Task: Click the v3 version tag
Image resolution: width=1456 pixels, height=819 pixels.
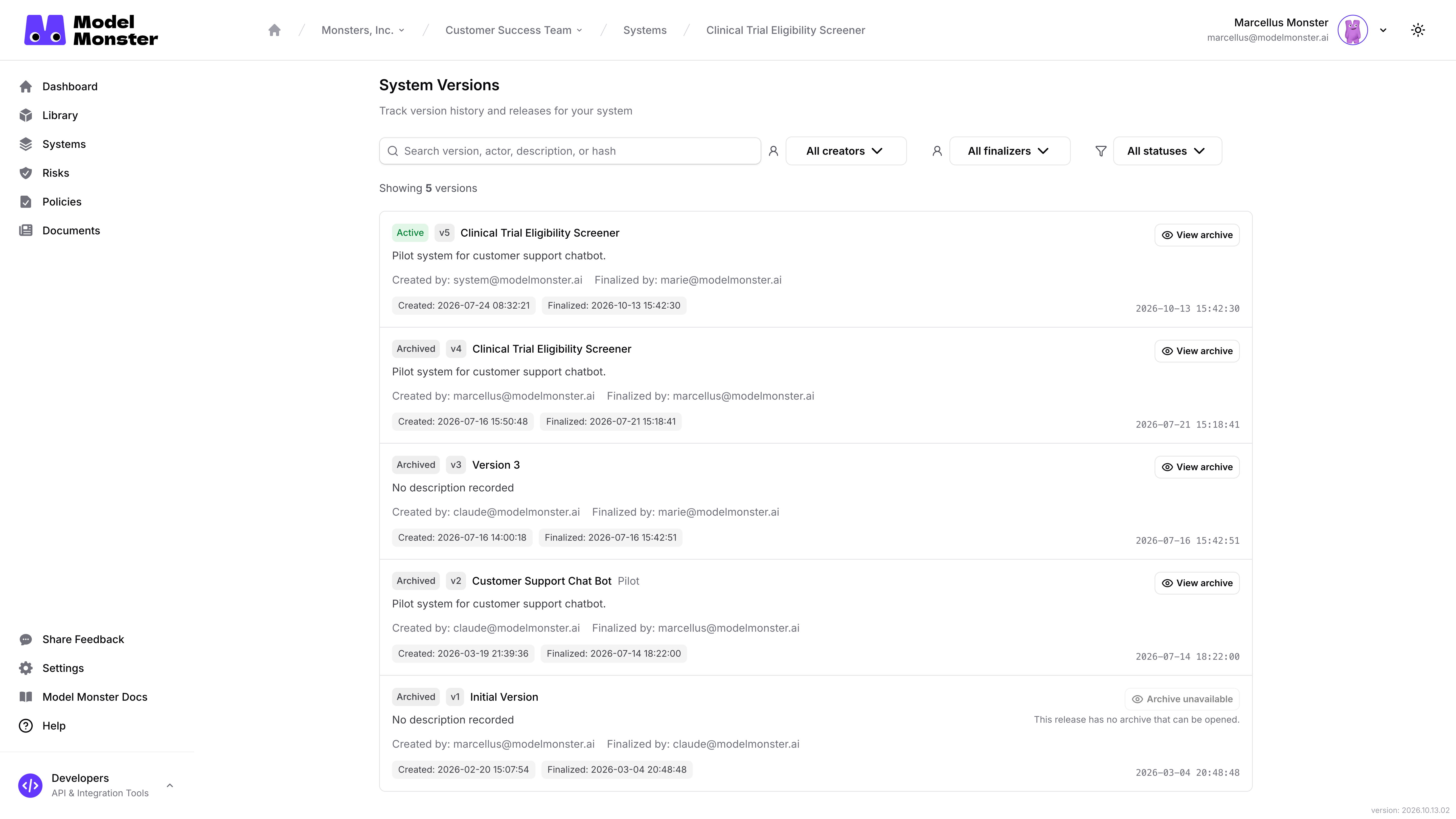Action: coord(456,465)
